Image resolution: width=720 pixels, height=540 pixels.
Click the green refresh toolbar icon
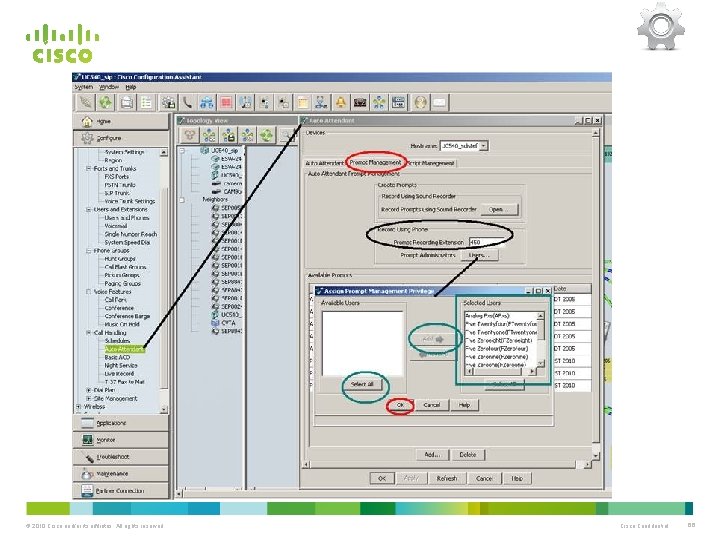click(106, 102)
